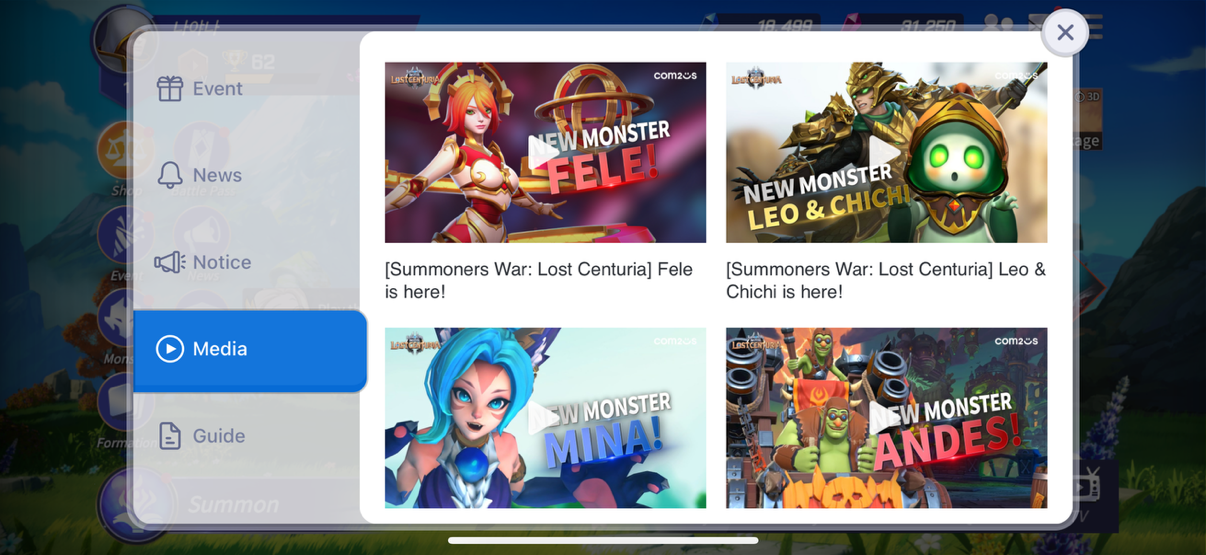
Task: Click the Event gift box icon
Action: coord(170,88)
